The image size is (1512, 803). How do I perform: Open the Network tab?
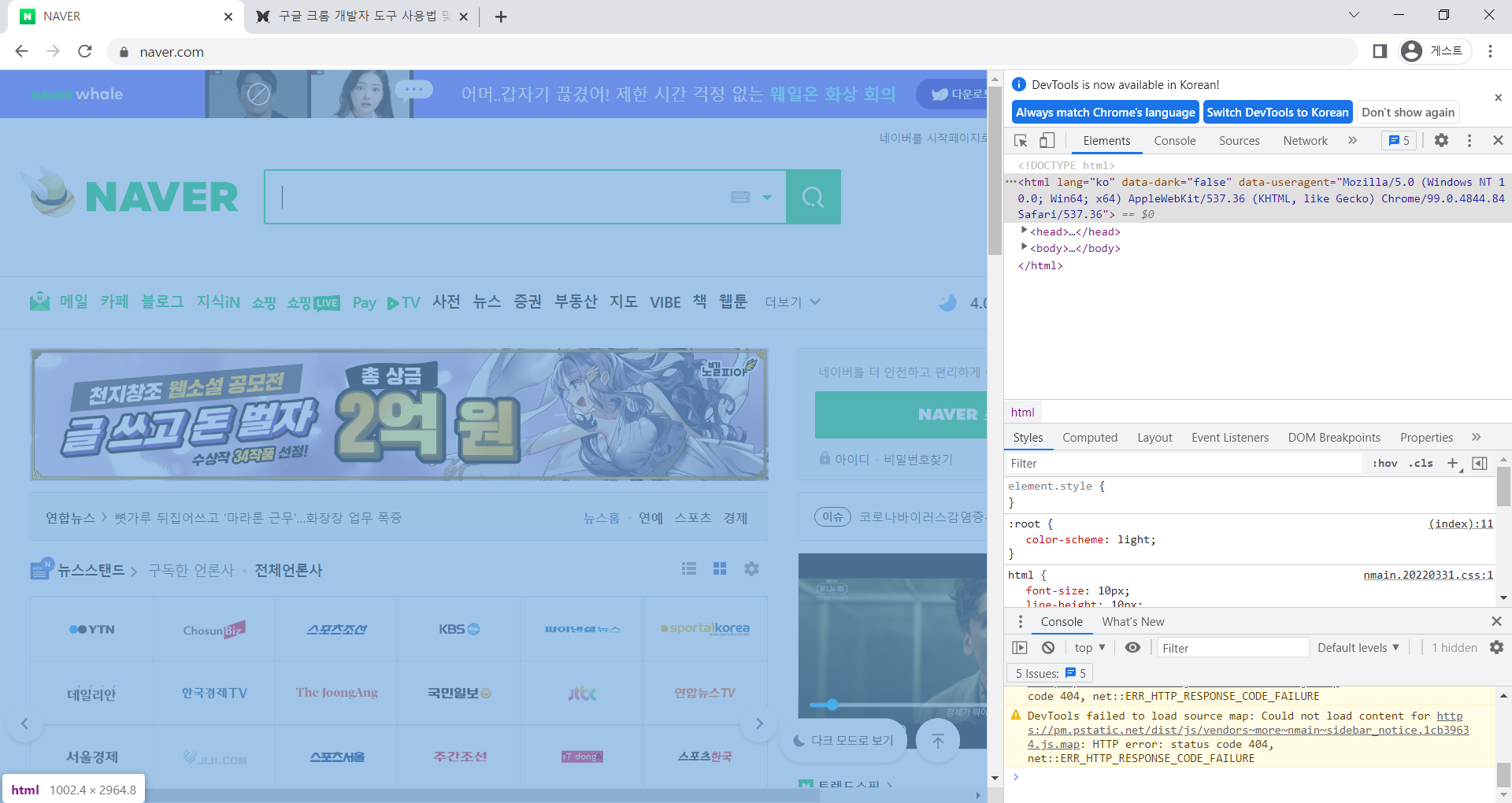1305,140
